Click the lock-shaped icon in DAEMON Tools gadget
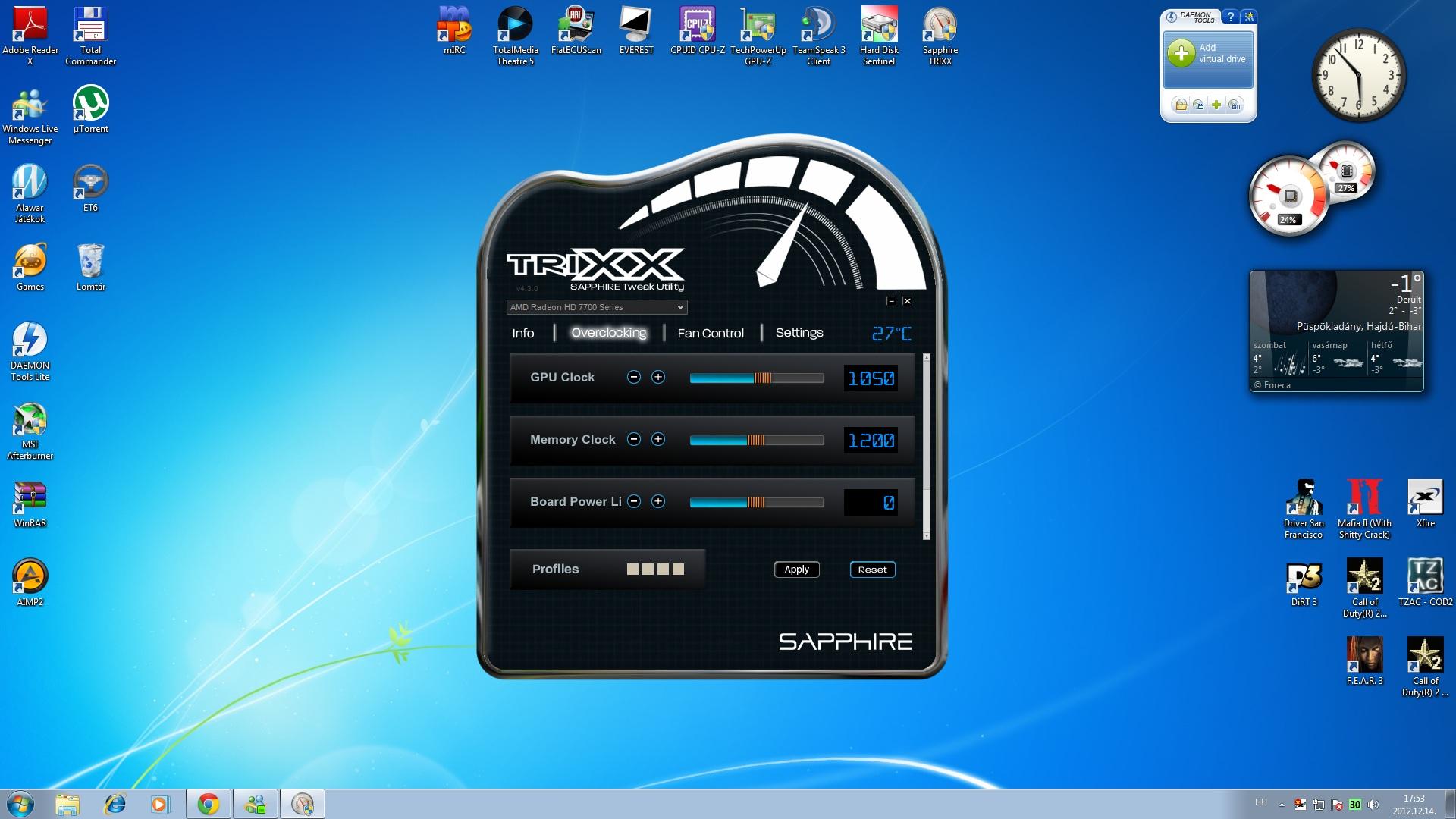1456x819 pixels. click(x=1181, y=105)
